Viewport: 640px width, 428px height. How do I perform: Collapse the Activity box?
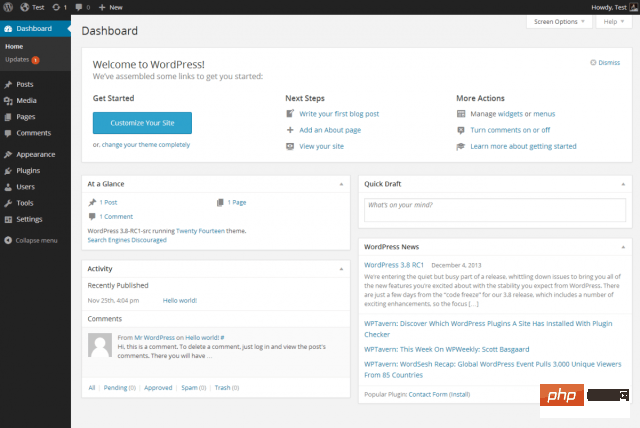pyautogui.click(x=341, y=269)
